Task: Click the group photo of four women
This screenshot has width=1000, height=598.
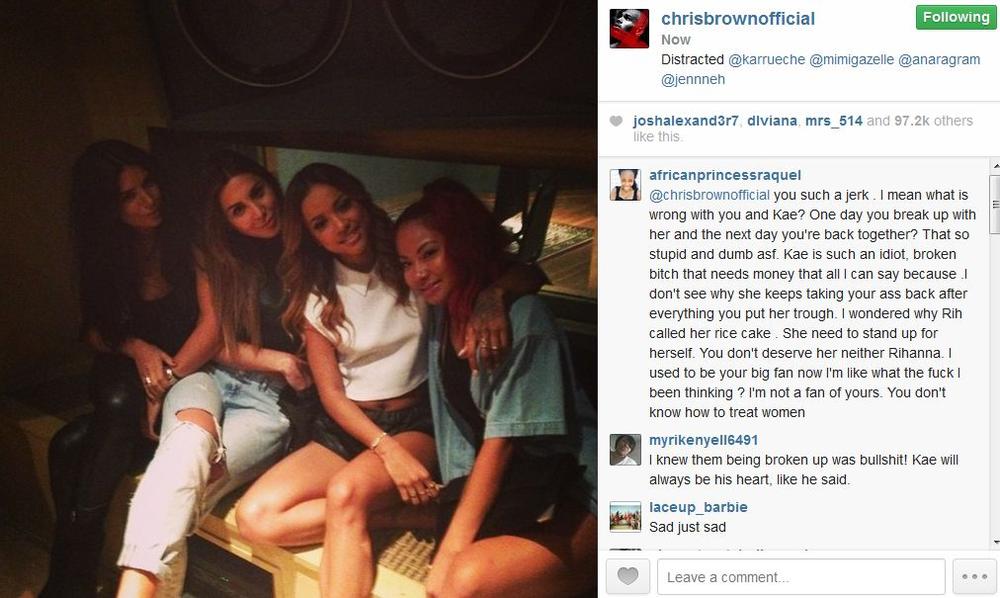Action: click(298, 299)
